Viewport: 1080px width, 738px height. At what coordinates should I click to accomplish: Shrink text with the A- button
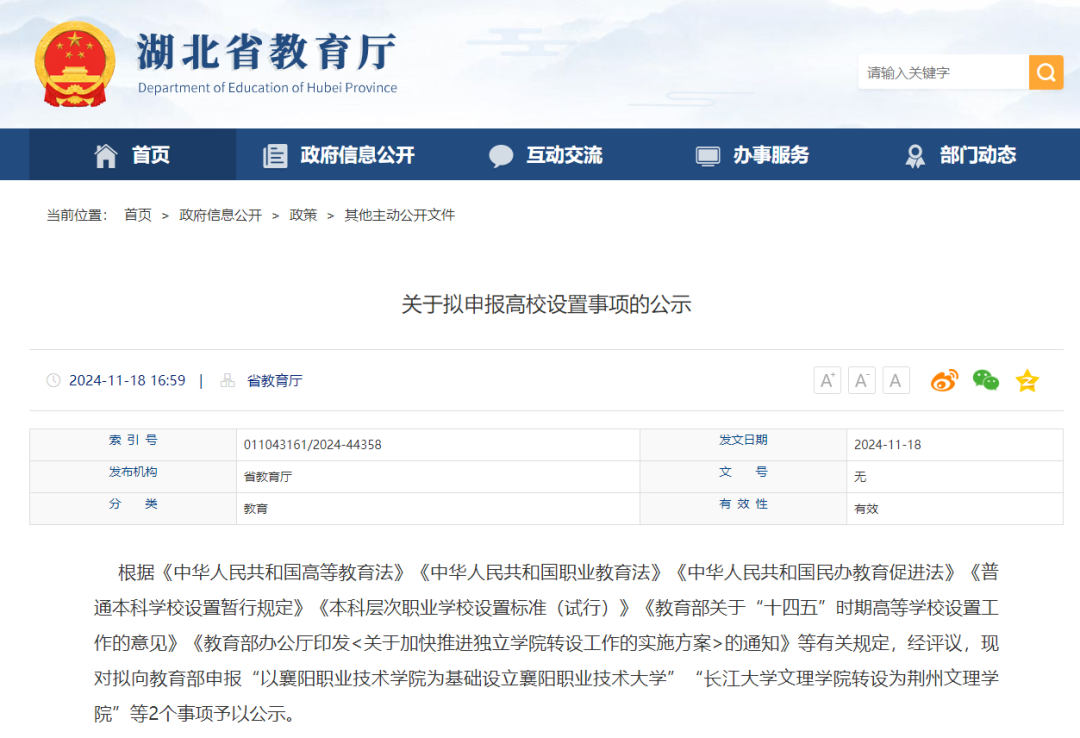point(861,380)
